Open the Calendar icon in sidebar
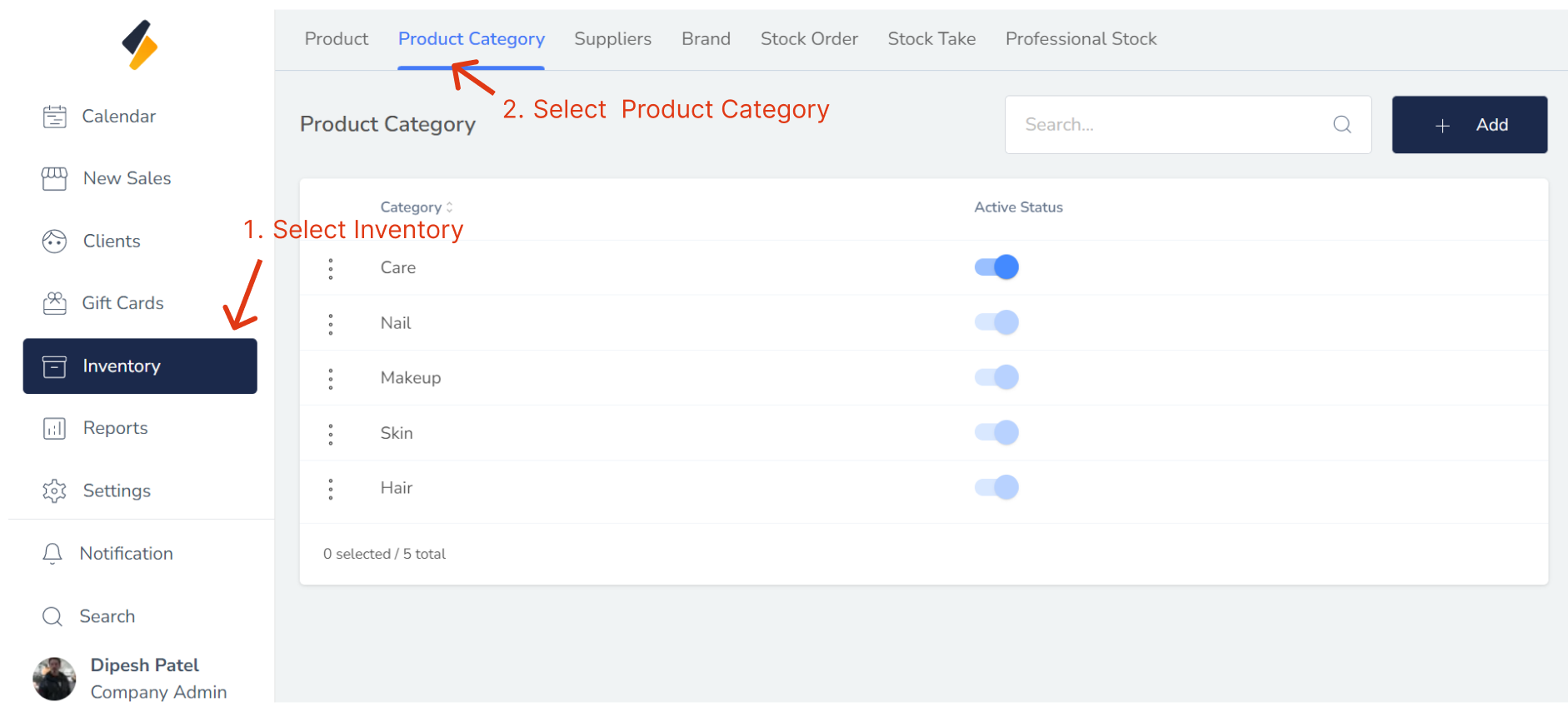 [55, 117]
